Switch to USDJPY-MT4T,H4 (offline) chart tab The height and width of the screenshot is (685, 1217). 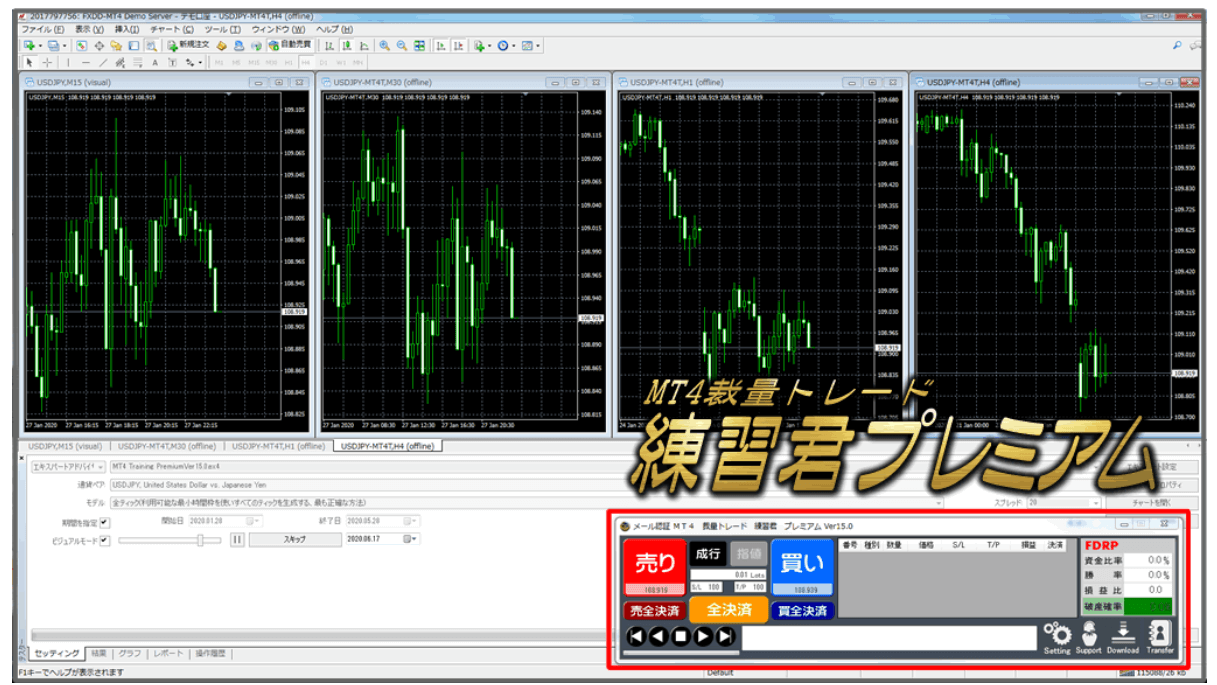[x=388, y=446]
